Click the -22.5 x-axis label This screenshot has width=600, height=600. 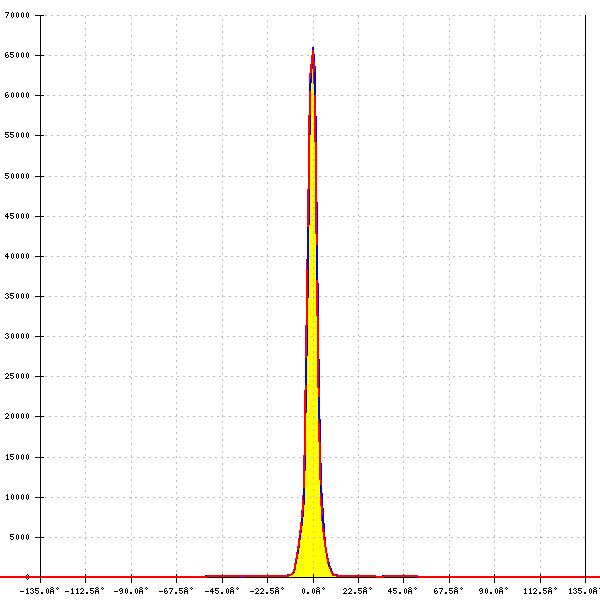point(267,591)
